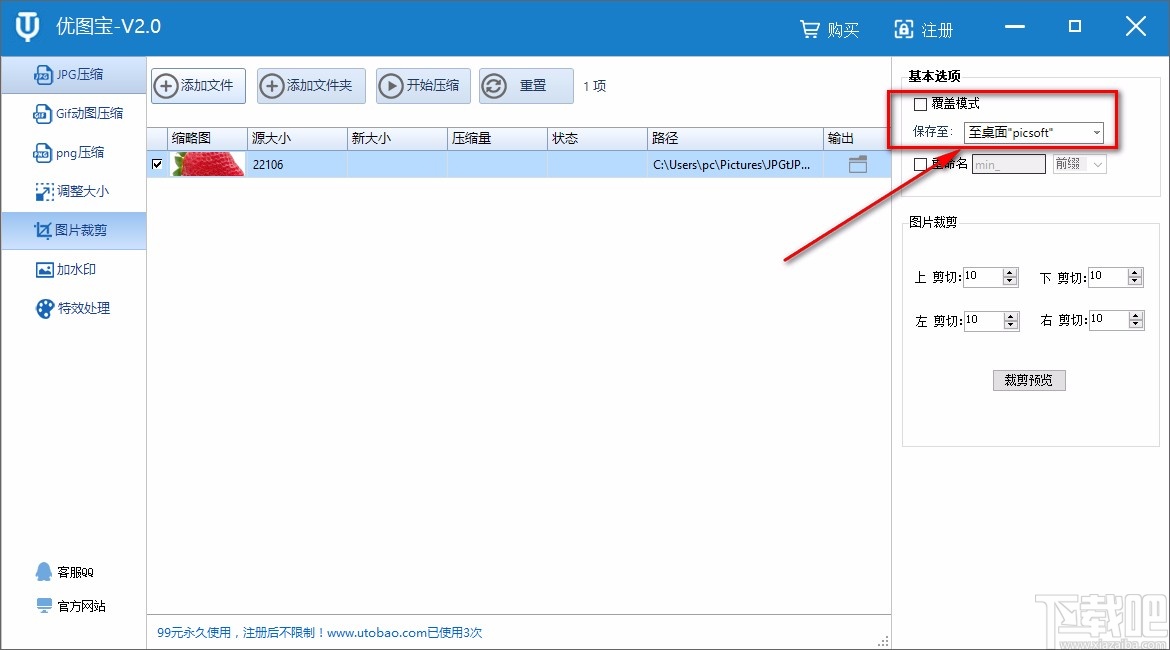
Task: Click the 上 剪切 value field
Action: point(983,277)
